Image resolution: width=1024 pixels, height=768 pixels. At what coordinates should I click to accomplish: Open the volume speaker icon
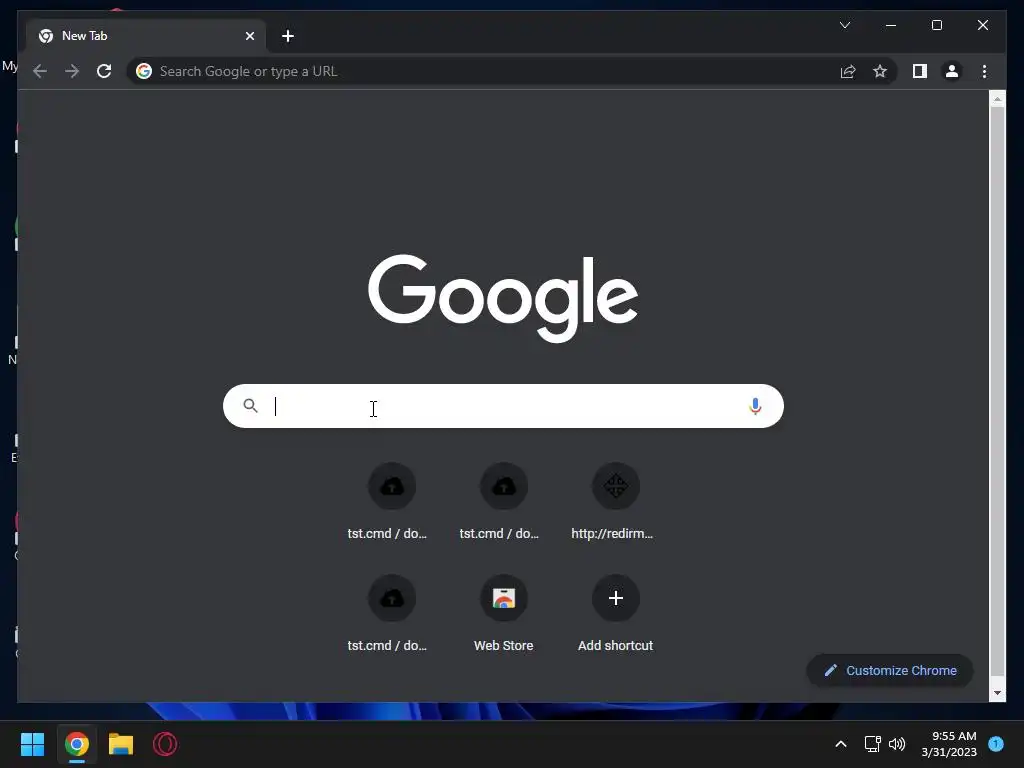pos(897,744)
